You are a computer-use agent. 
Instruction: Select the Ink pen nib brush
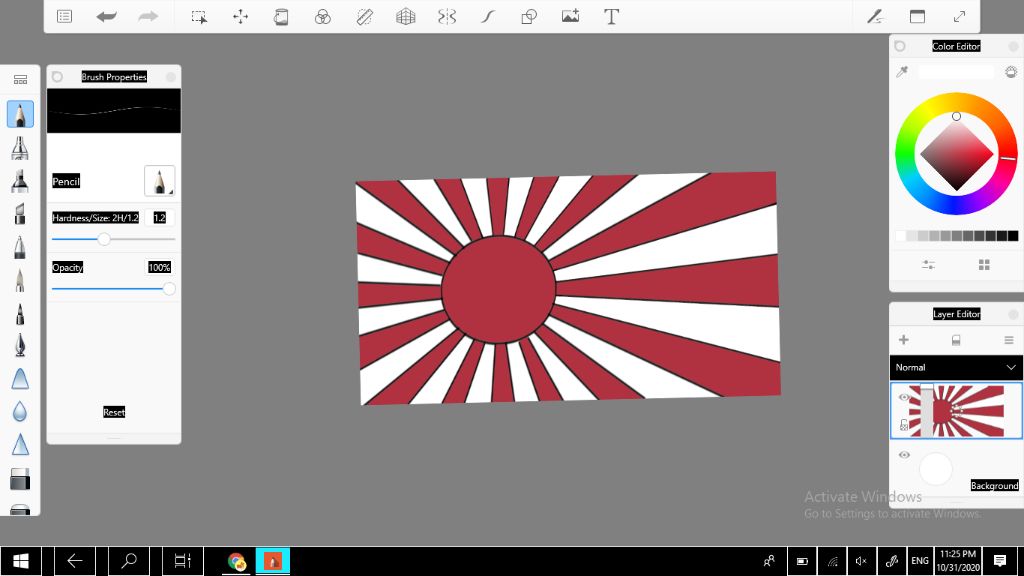point(20,345)
